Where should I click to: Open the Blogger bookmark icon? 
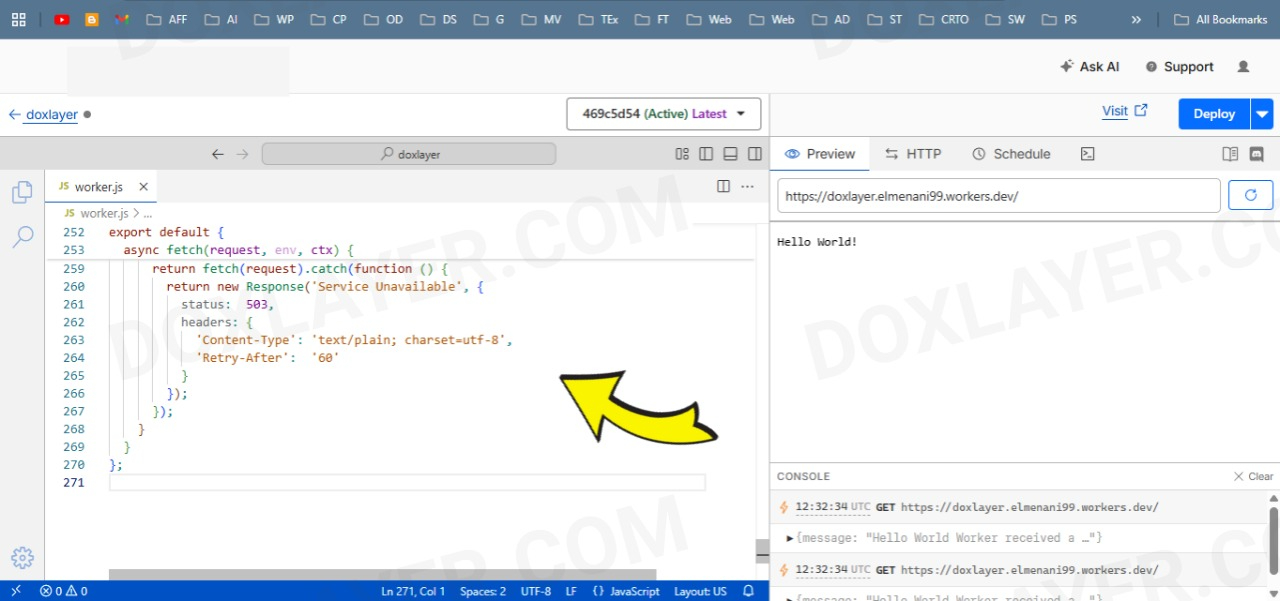click(x=92, y=19)
